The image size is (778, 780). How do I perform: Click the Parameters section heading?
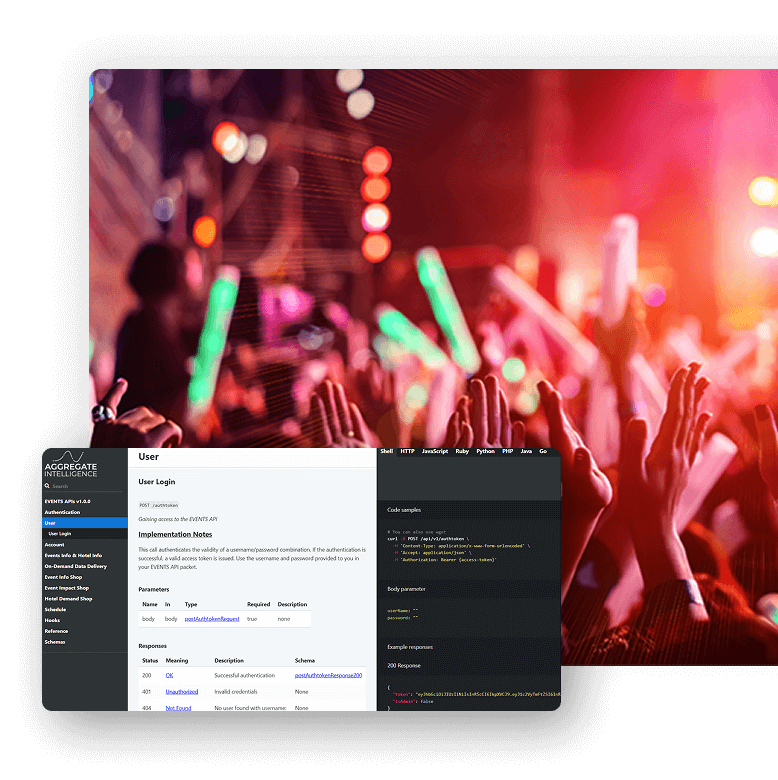tap(154, 589)
